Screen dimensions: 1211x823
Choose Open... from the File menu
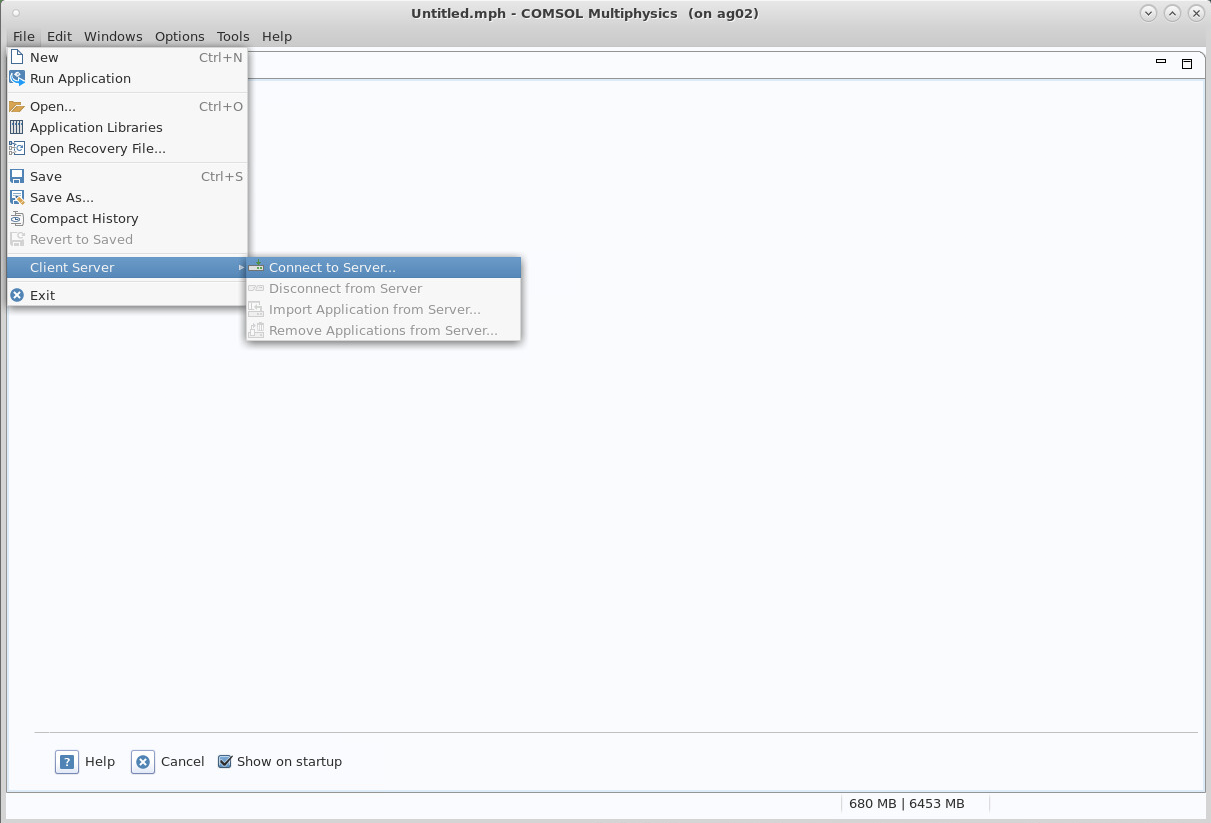click(127, 106)
